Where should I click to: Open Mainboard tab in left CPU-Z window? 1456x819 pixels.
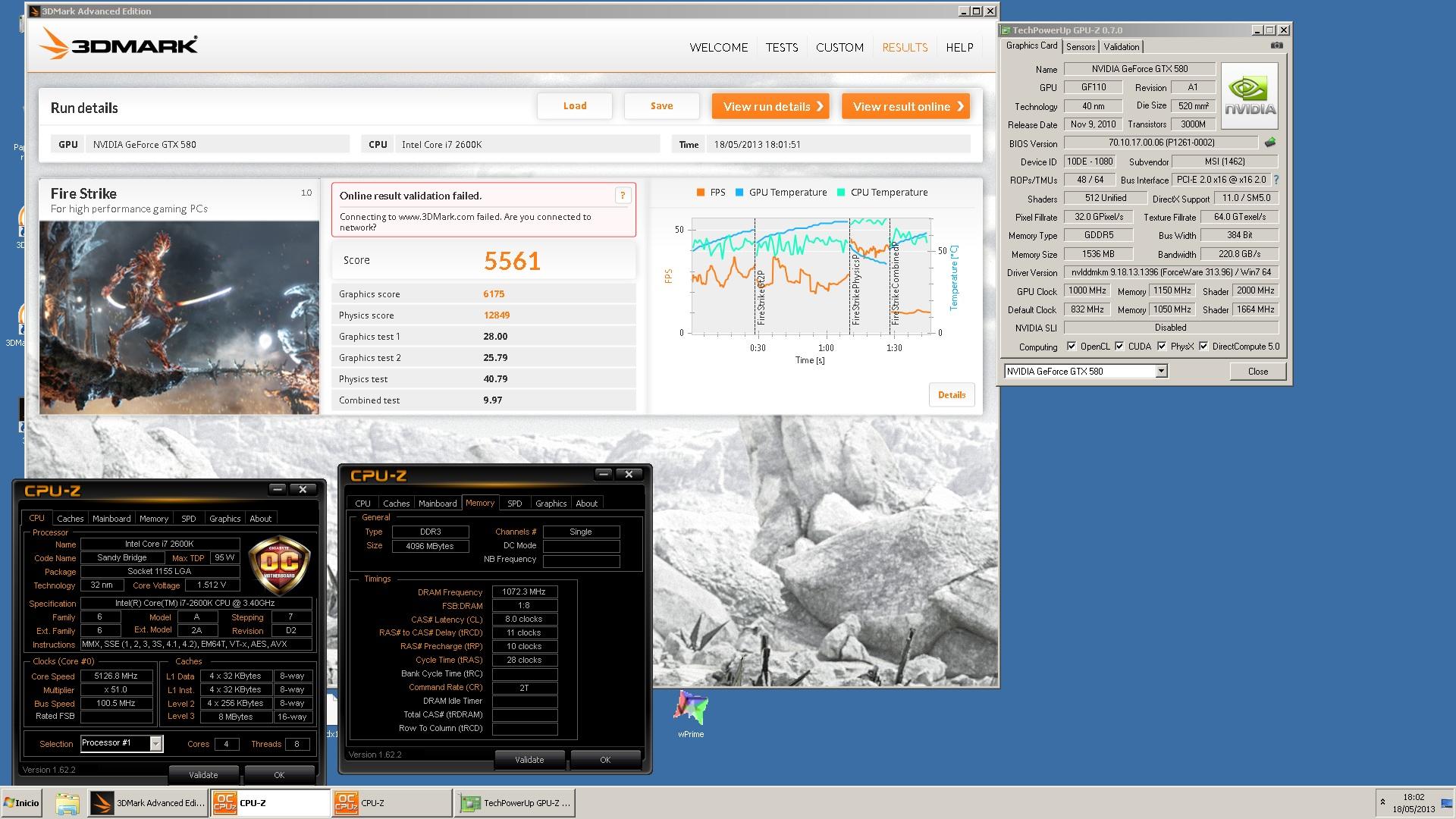pyautogui.click(x=111, y=519)
